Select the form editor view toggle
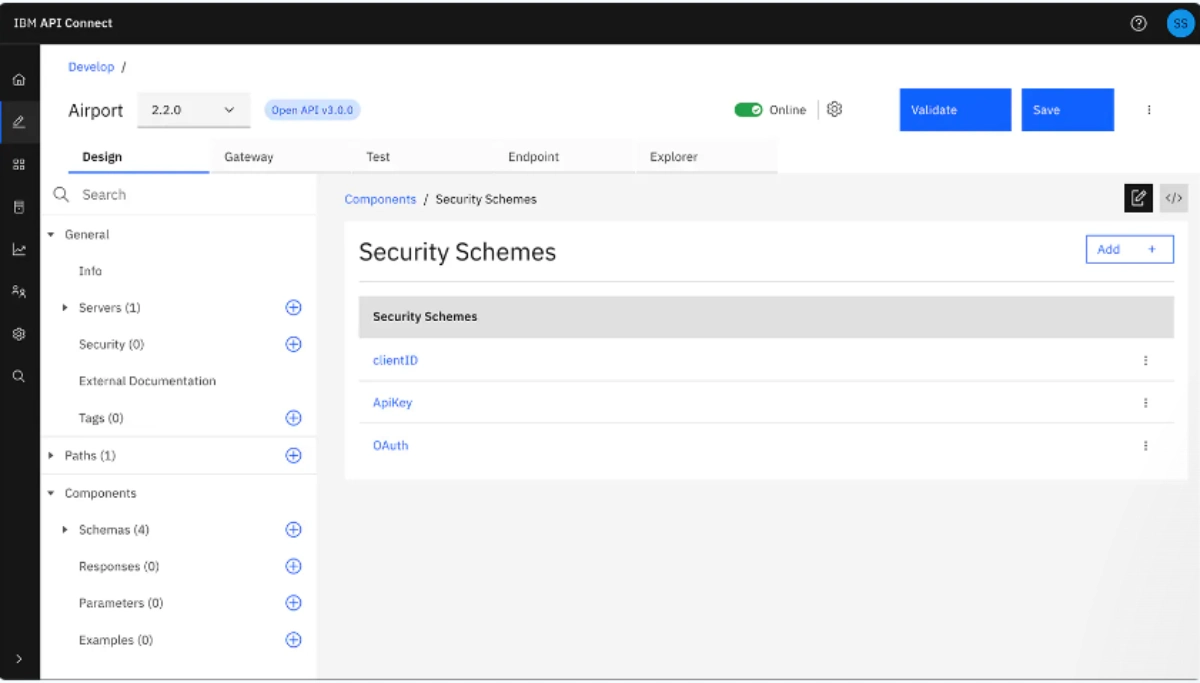1200x683 pixels. 1139,198
